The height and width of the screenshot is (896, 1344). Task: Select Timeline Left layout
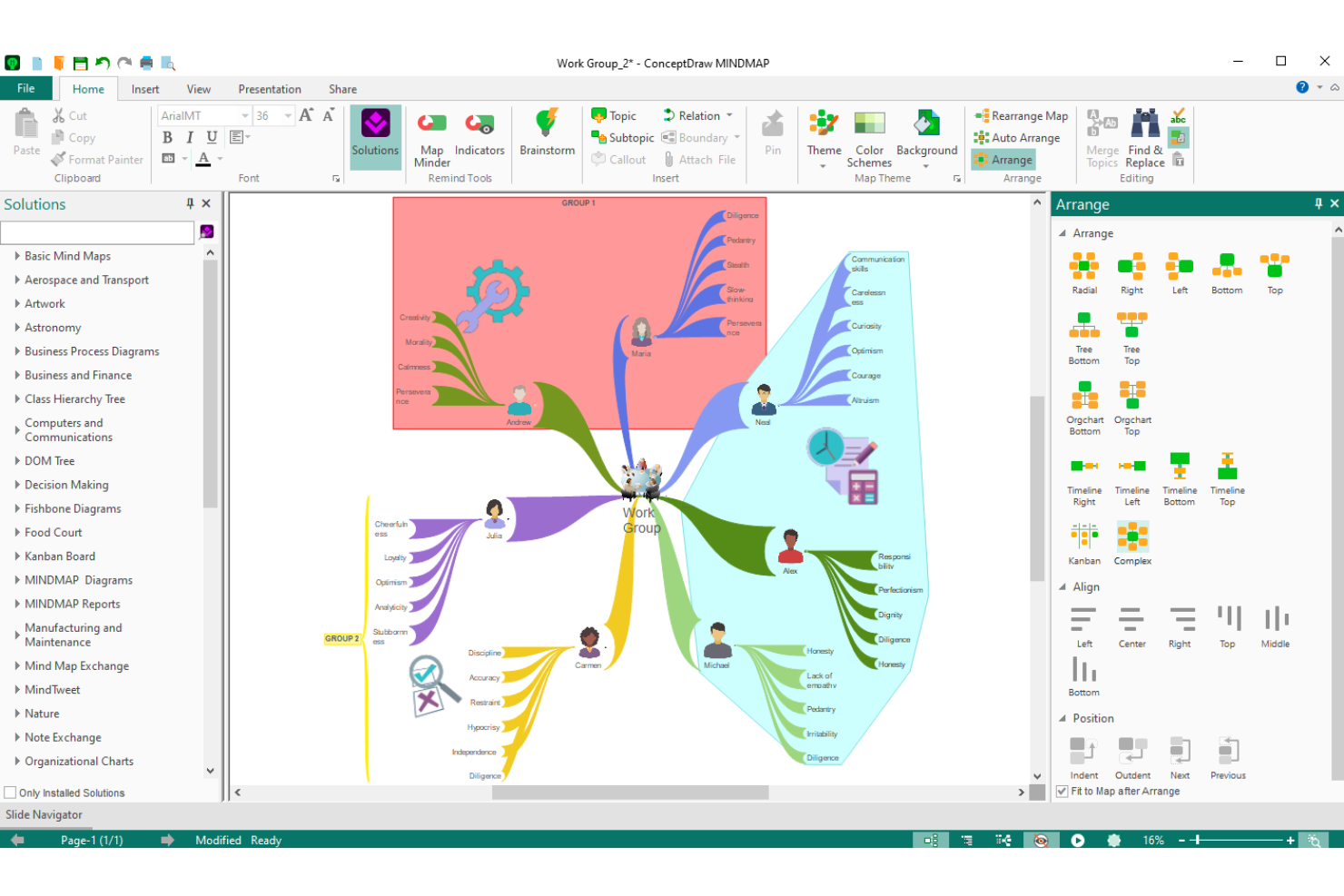[1132, 479]
